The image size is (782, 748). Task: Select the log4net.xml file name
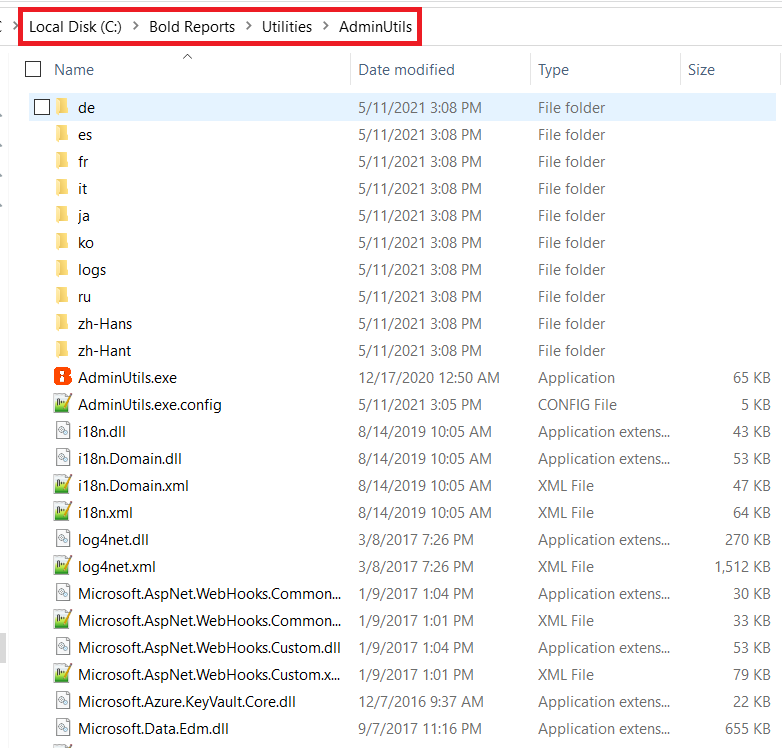[x=117, y=567]
